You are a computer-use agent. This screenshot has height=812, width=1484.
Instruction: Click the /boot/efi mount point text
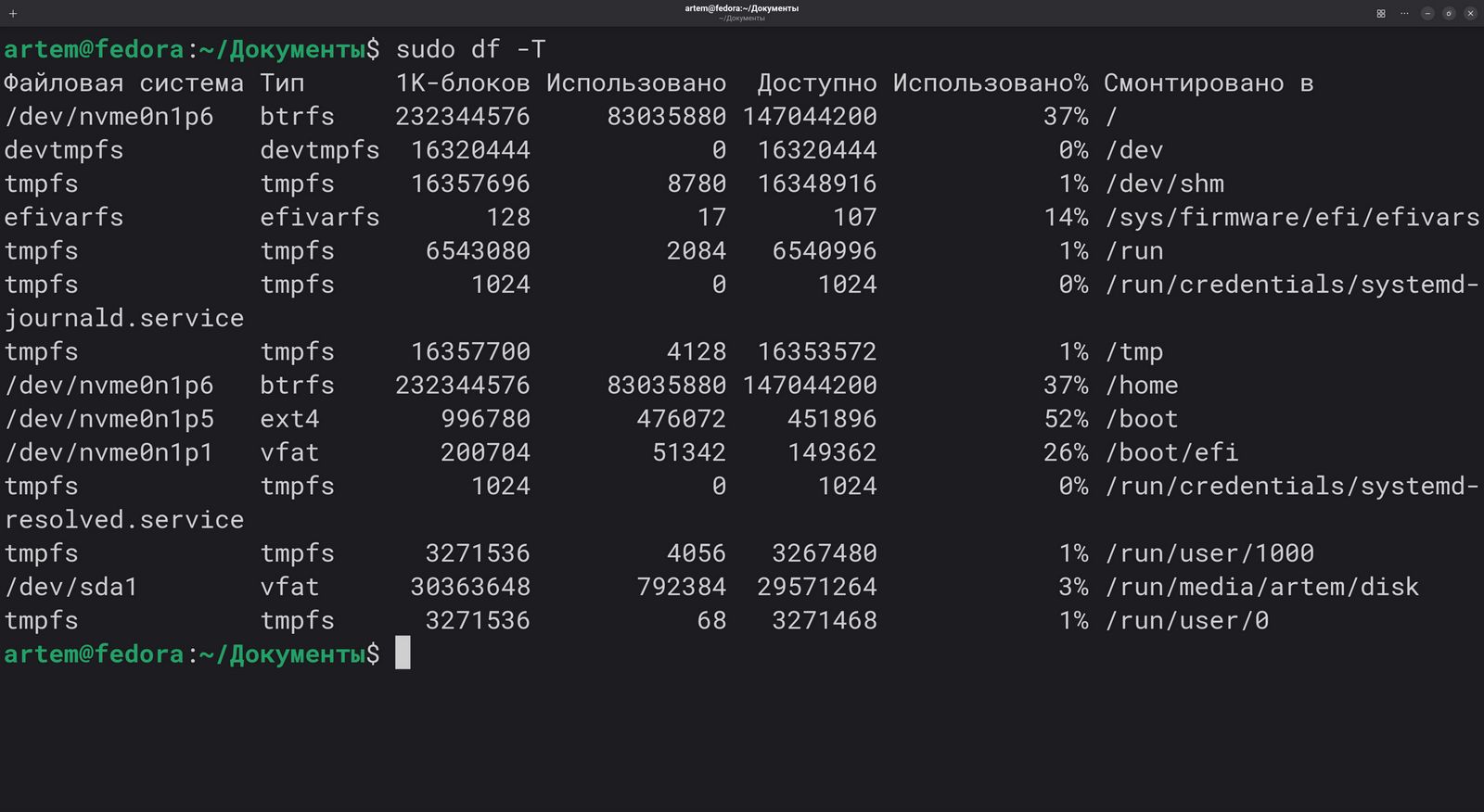(x=1171, y=452)
